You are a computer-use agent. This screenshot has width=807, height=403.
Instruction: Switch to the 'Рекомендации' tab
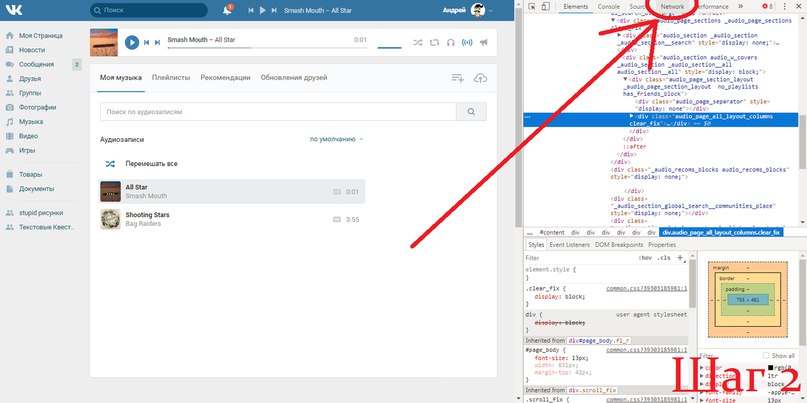point(225,78)
